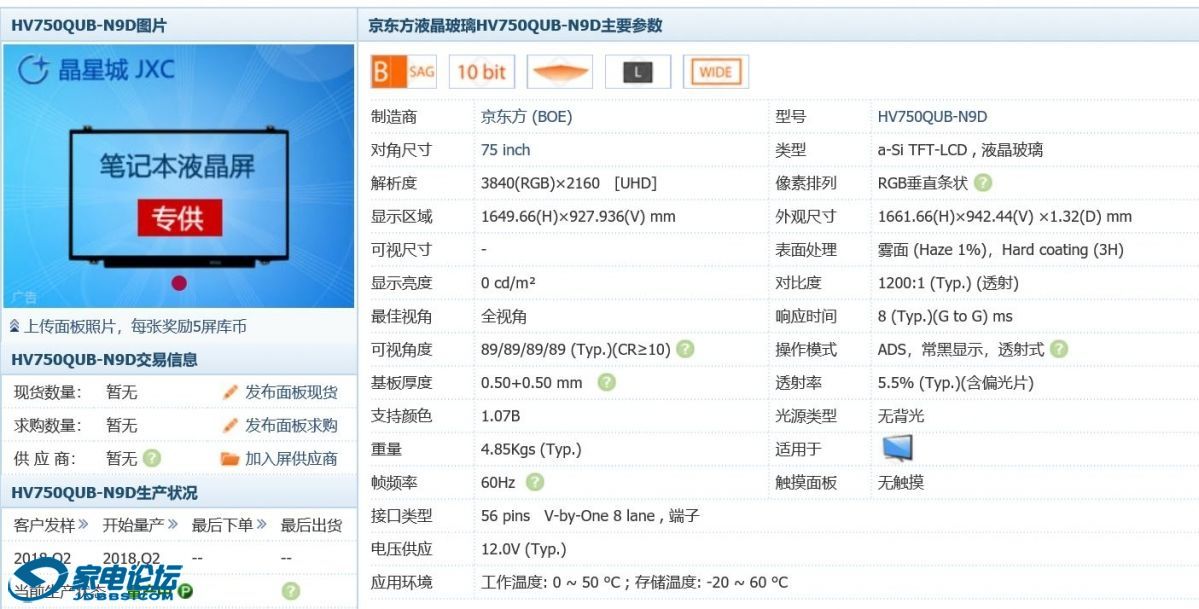Click the TV icon in 适用于 row
This screenshot has width=1199, height=609.
point(897,448)
